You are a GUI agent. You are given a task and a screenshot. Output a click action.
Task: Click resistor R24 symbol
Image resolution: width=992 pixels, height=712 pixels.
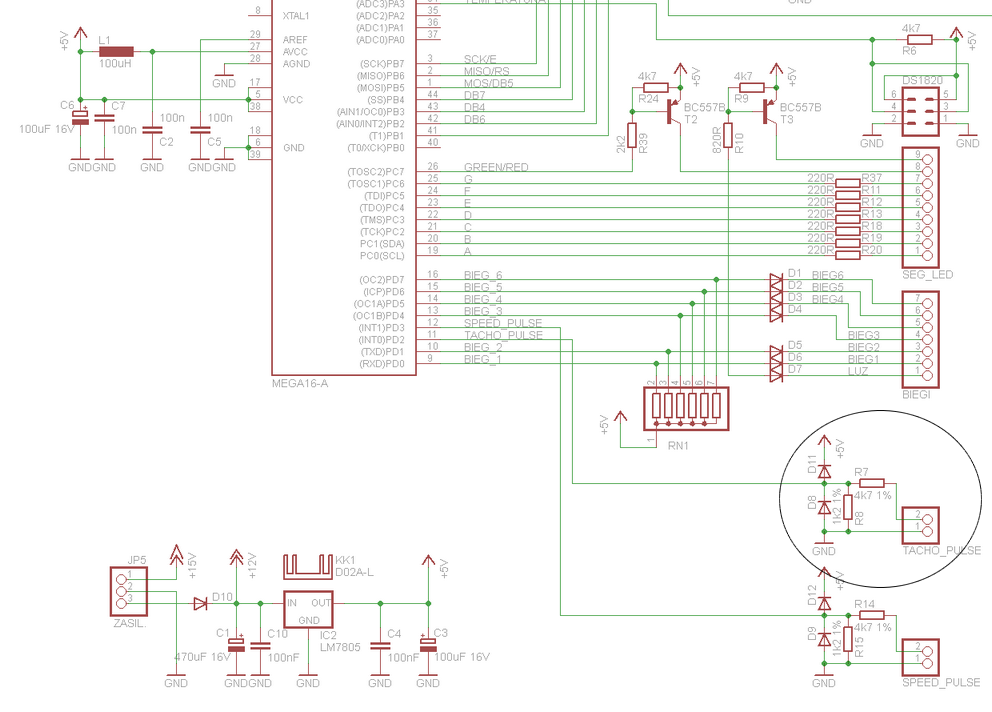pyautogui.click(x=655, y=87)
